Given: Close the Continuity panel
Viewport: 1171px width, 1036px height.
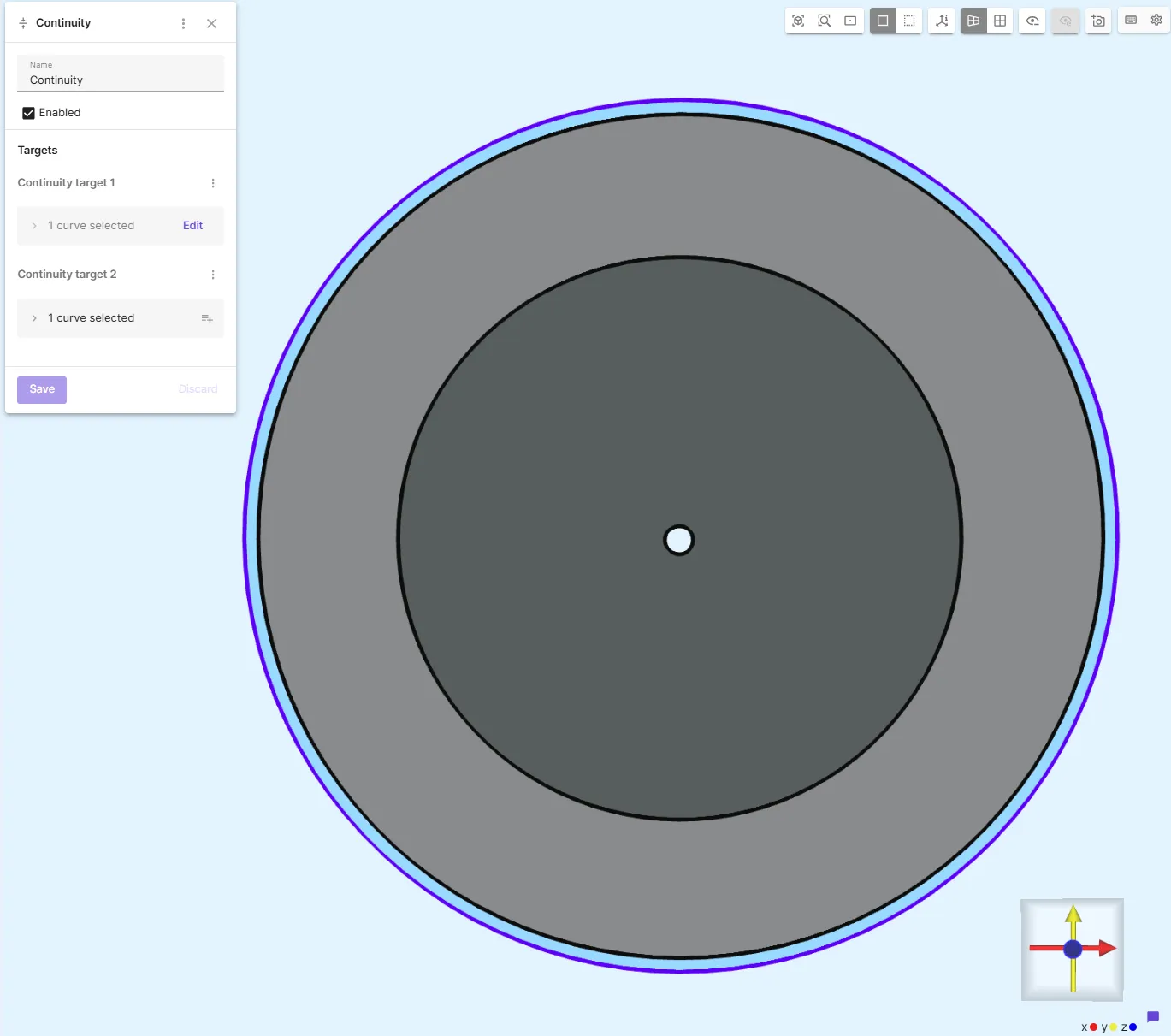Looking at the screenshot, I should (x=211, y=23).
